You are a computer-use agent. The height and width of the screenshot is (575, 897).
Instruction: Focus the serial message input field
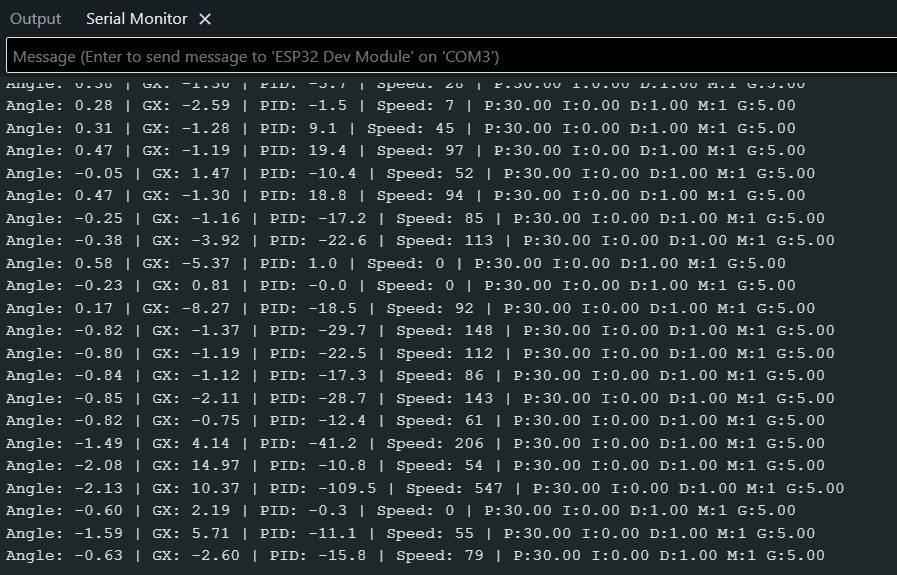click(451, 56)
